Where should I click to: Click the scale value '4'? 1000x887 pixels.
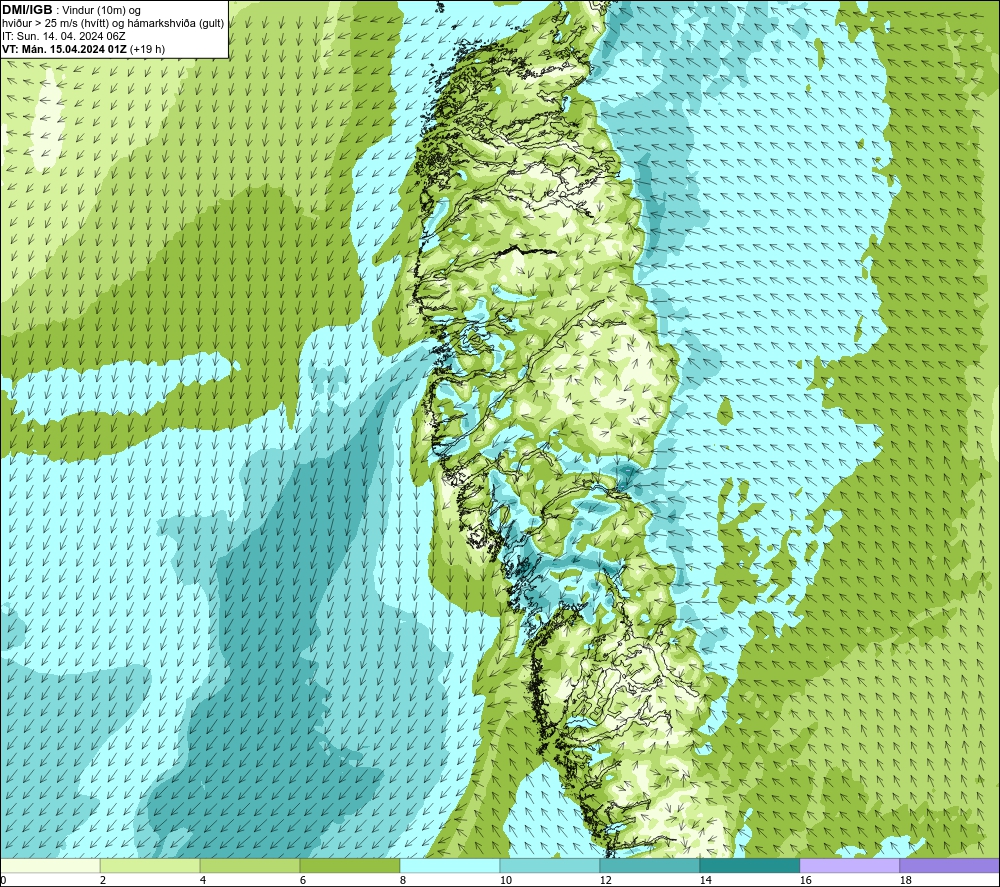[x=203, y=881]
